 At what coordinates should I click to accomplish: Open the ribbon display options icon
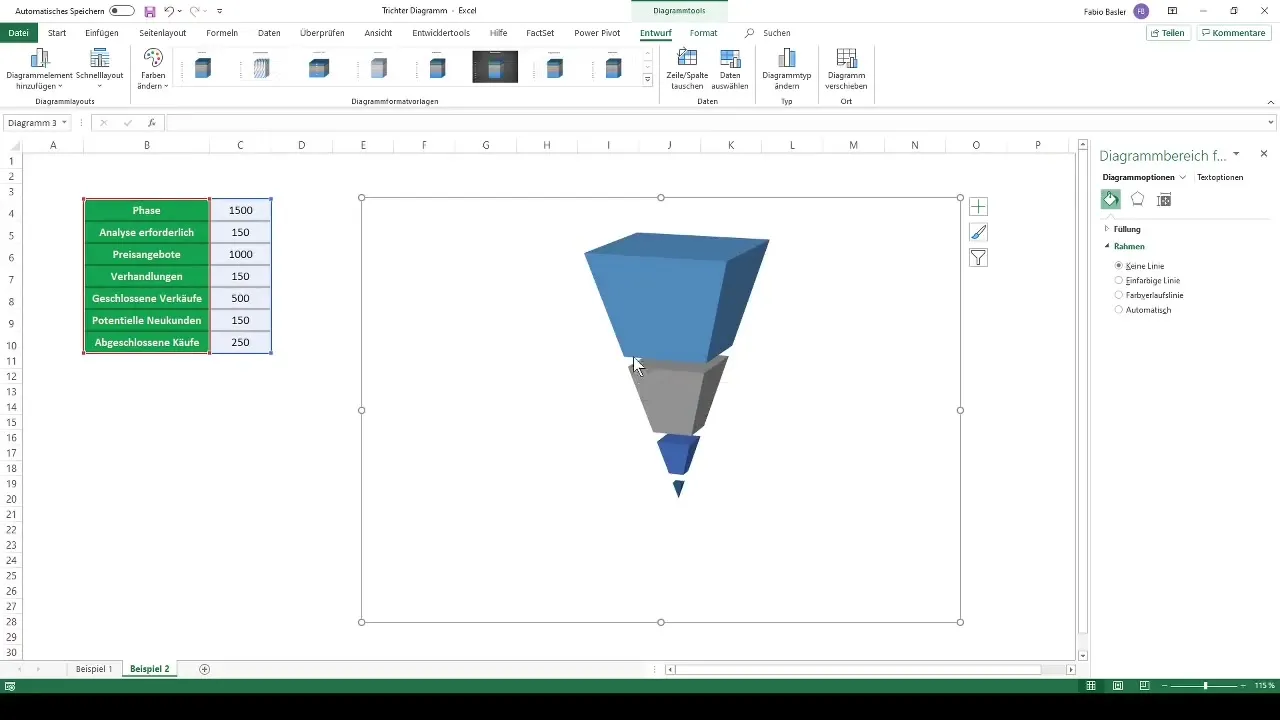click(1172, 10)
